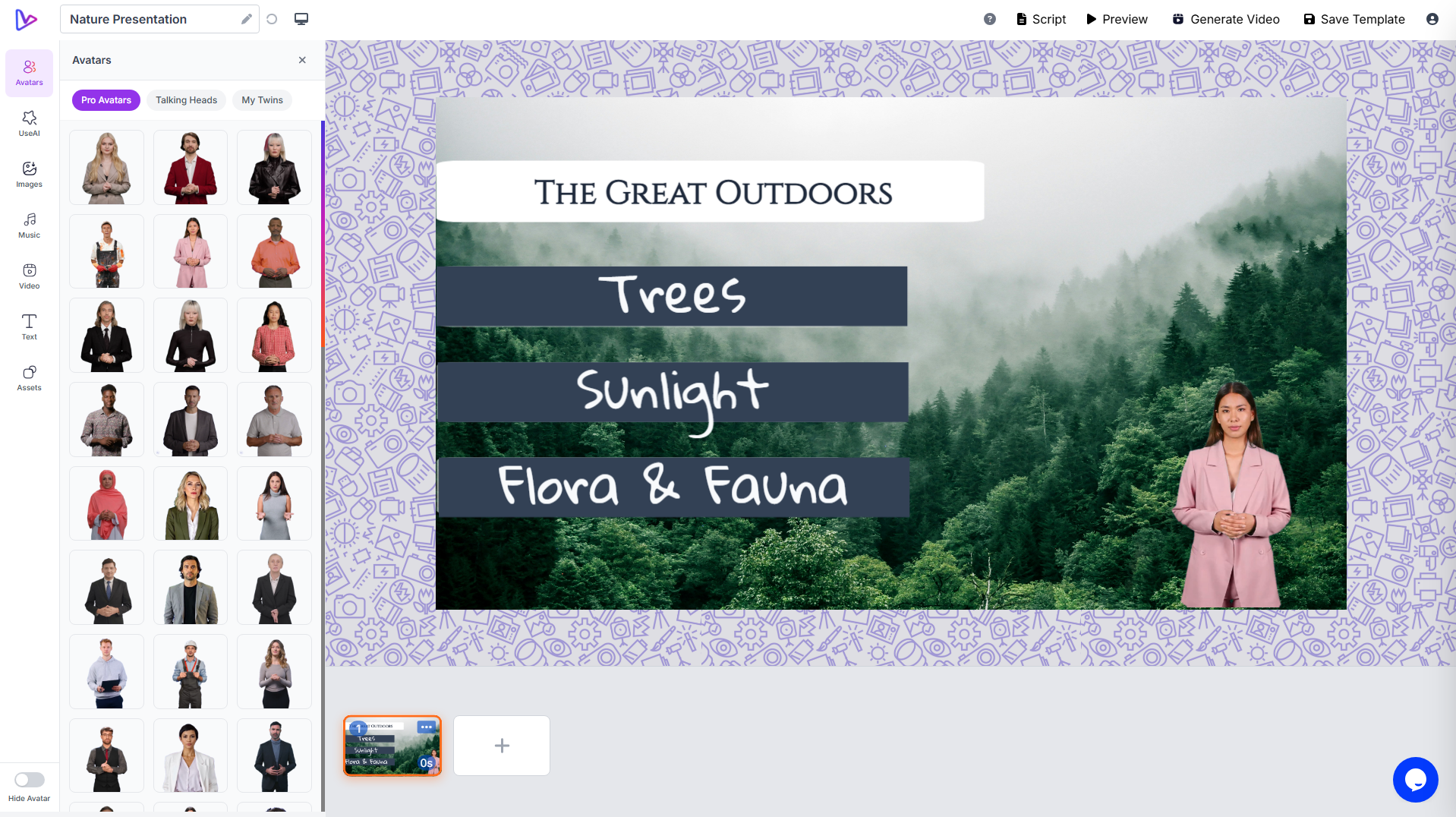The width and height of the screenshot is (1456, 817).
Task: Click Generate Video button
Action: (x=1226, y=19)
